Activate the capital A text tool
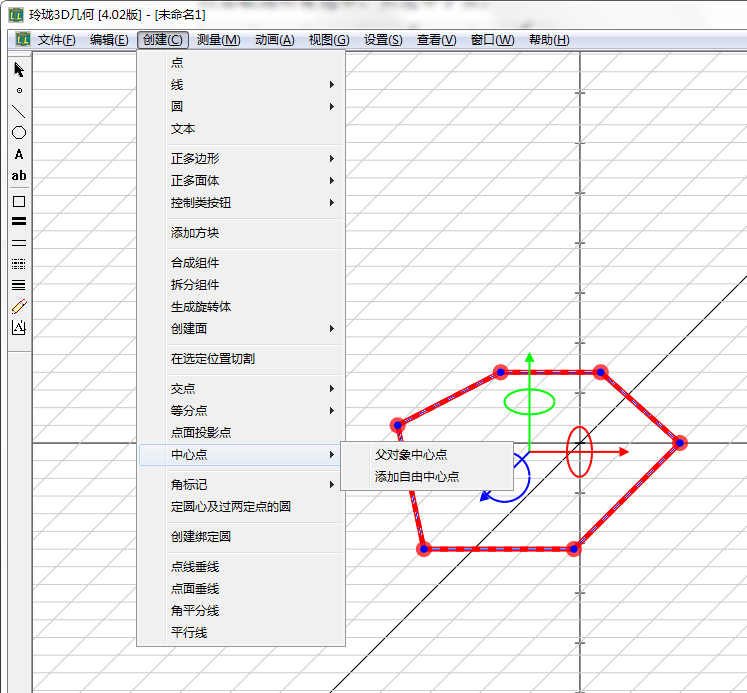This screenshot has height=693, width=747. click(x=18, y=155)
